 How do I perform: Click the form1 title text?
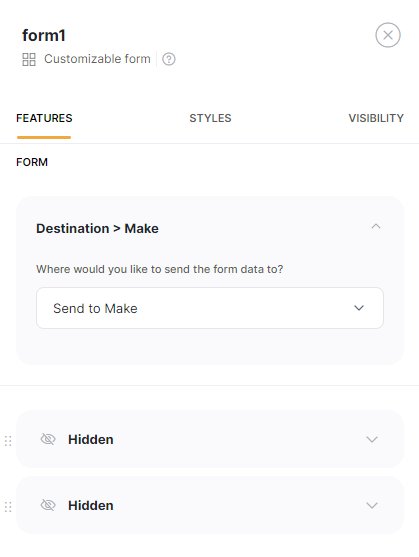coord(44,36)
